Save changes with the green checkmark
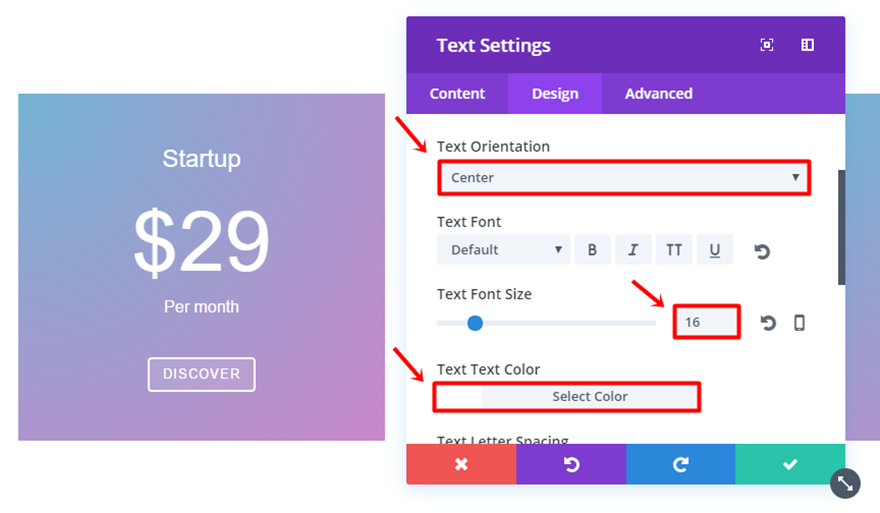 coord(790,464)
